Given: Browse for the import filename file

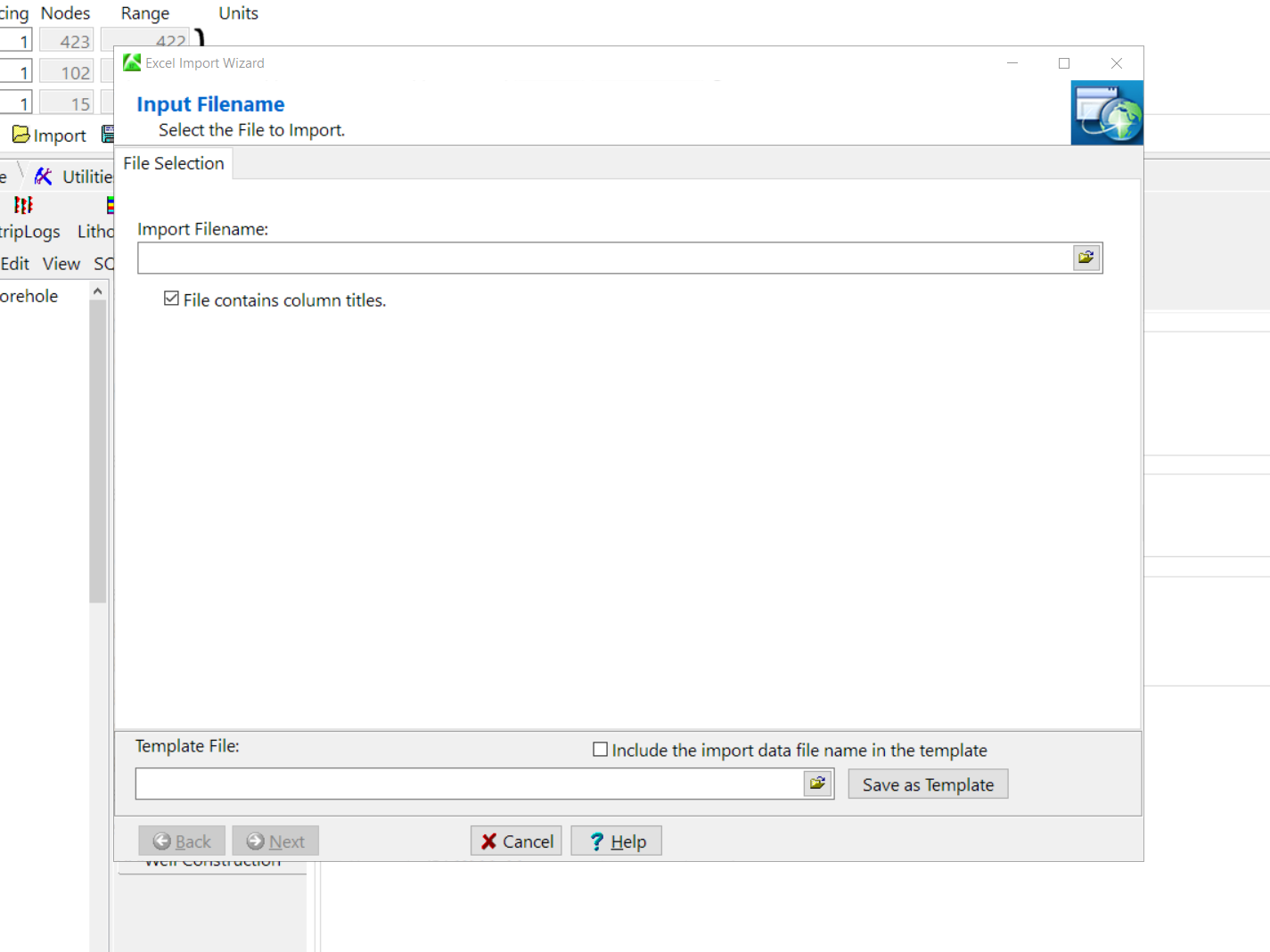Looking at the screenshot, I should click(1086, 258).
